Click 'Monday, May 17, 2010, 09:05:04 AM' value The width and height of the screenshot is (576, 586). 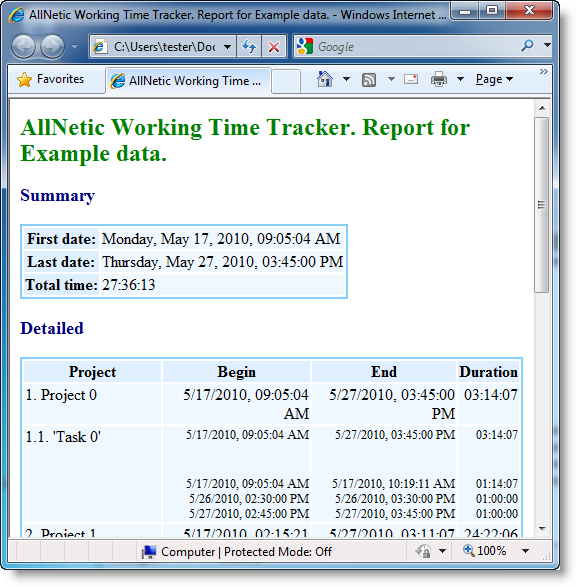221,239
